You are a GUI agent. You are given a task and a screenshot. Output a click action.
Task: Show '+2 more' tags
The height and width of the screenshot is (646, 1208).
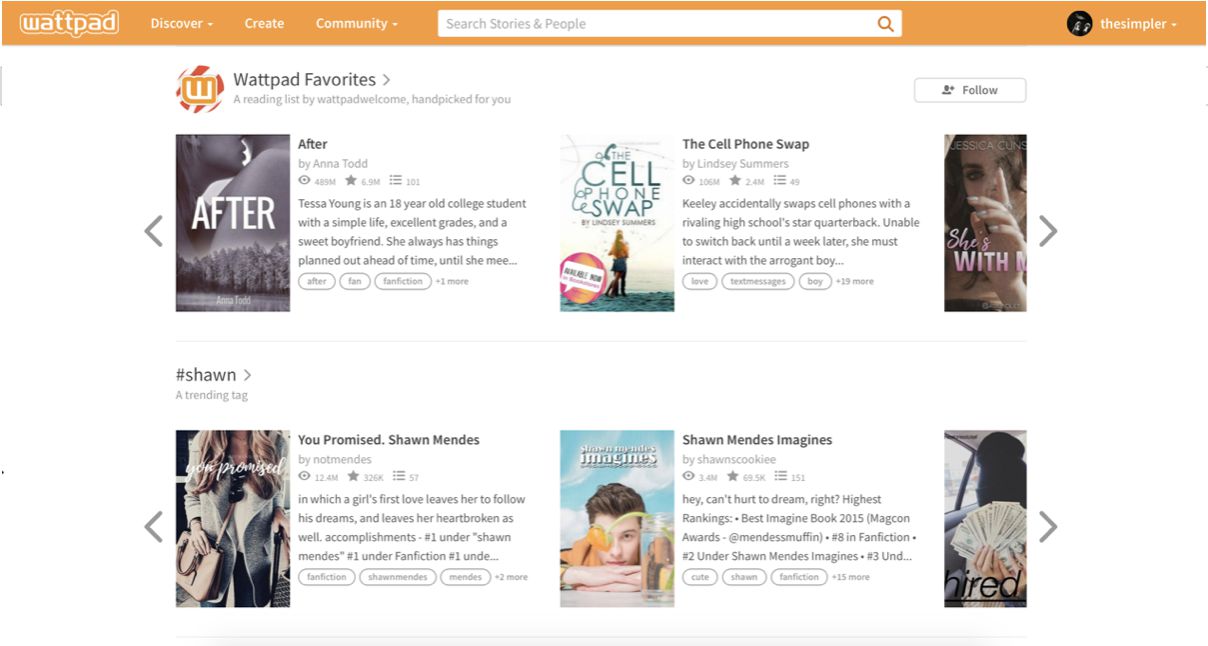tap(511, 577)
